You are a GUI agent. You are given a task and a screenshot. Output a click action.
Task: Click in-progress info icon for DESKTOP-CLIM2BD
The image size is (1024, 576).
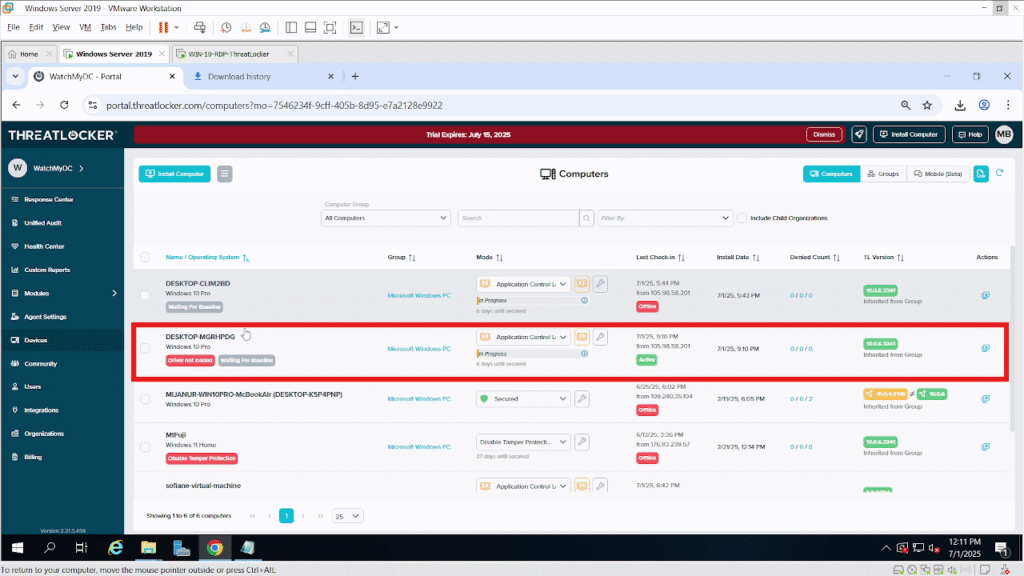tap(584, 300)
